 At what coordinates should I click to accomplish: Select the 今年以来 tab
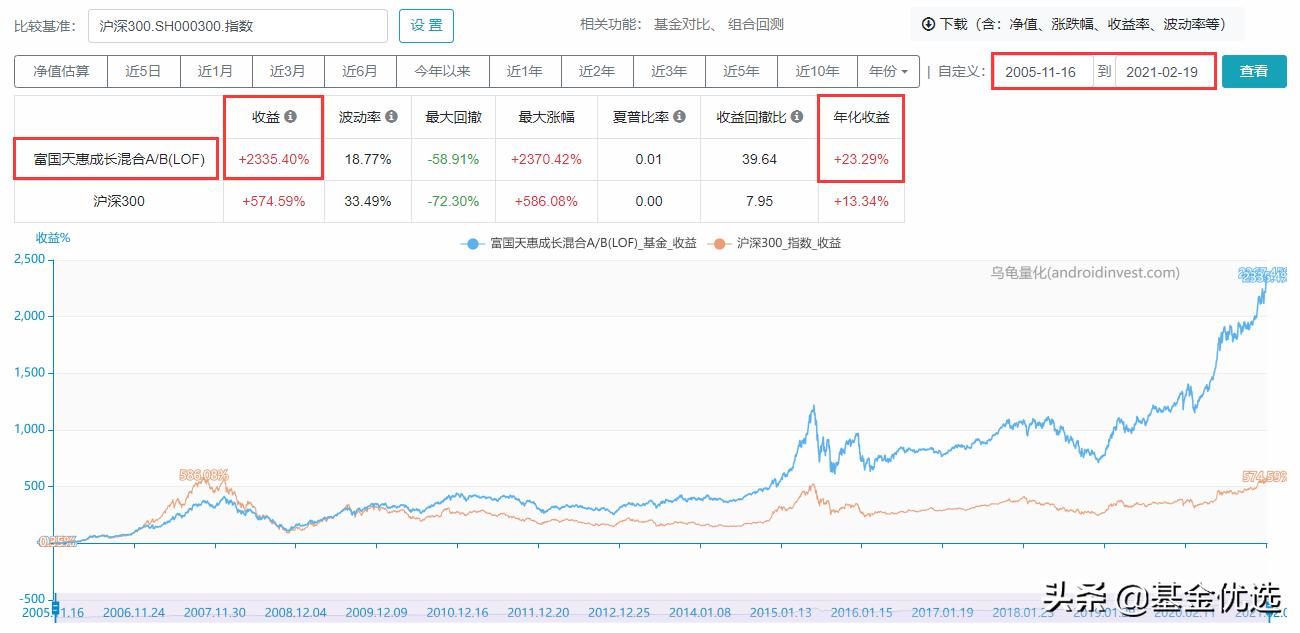pos(445,71)
